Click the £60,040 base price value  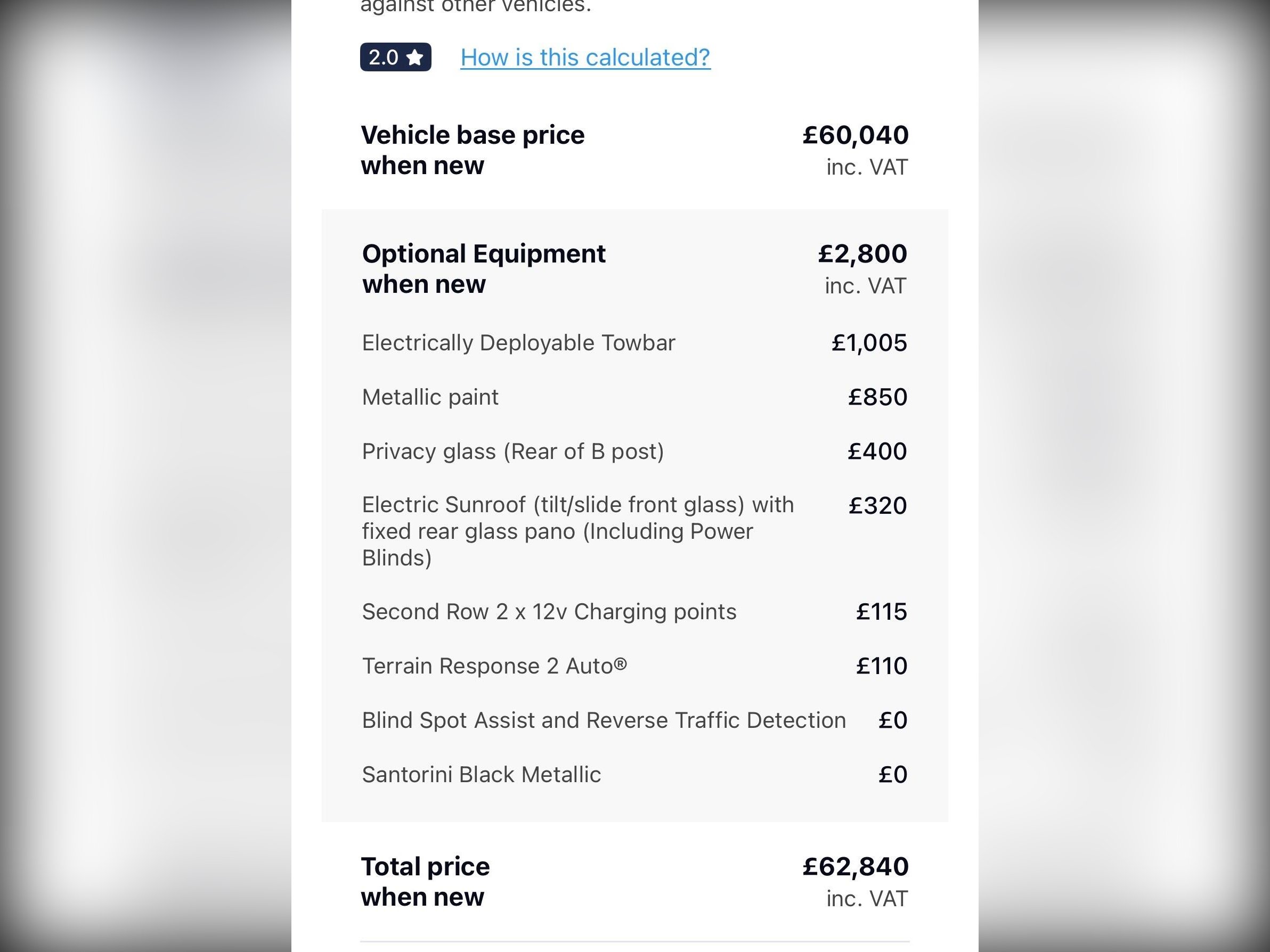click(x=855, y=135)
